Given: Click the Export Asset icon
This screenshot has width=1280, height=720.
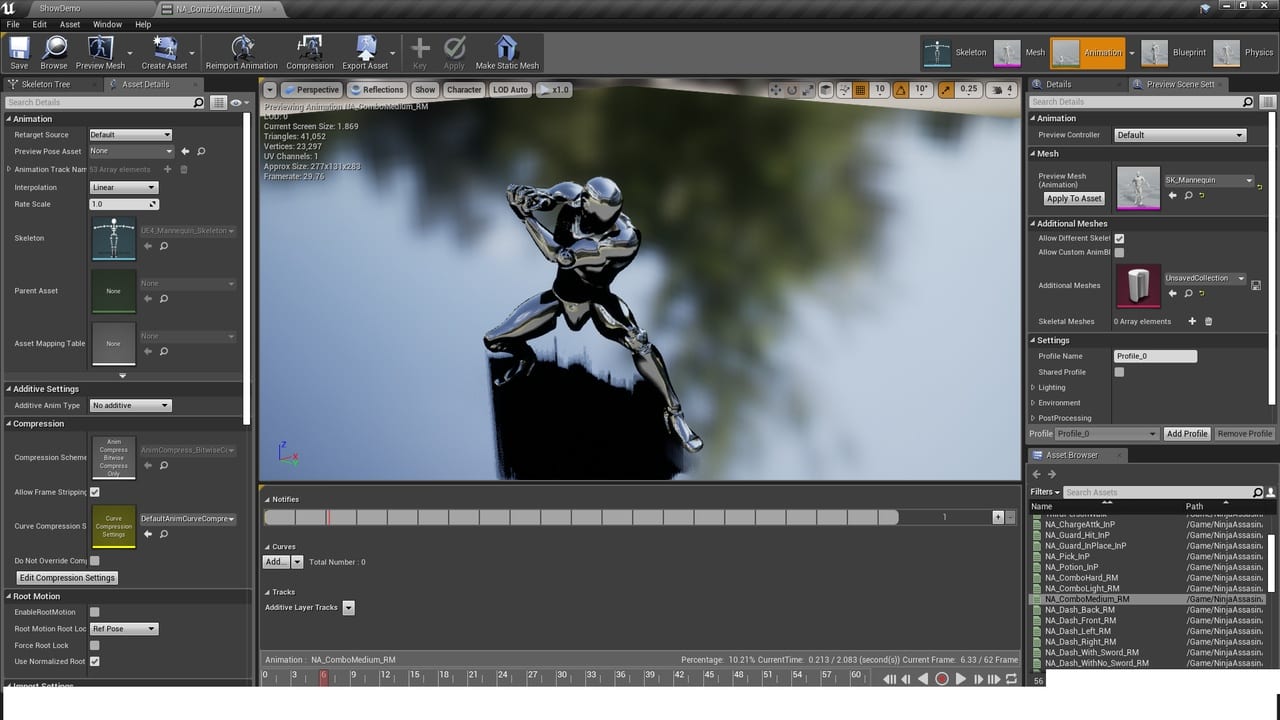Looking at the screenshot, I should click(x=365, y=52).
